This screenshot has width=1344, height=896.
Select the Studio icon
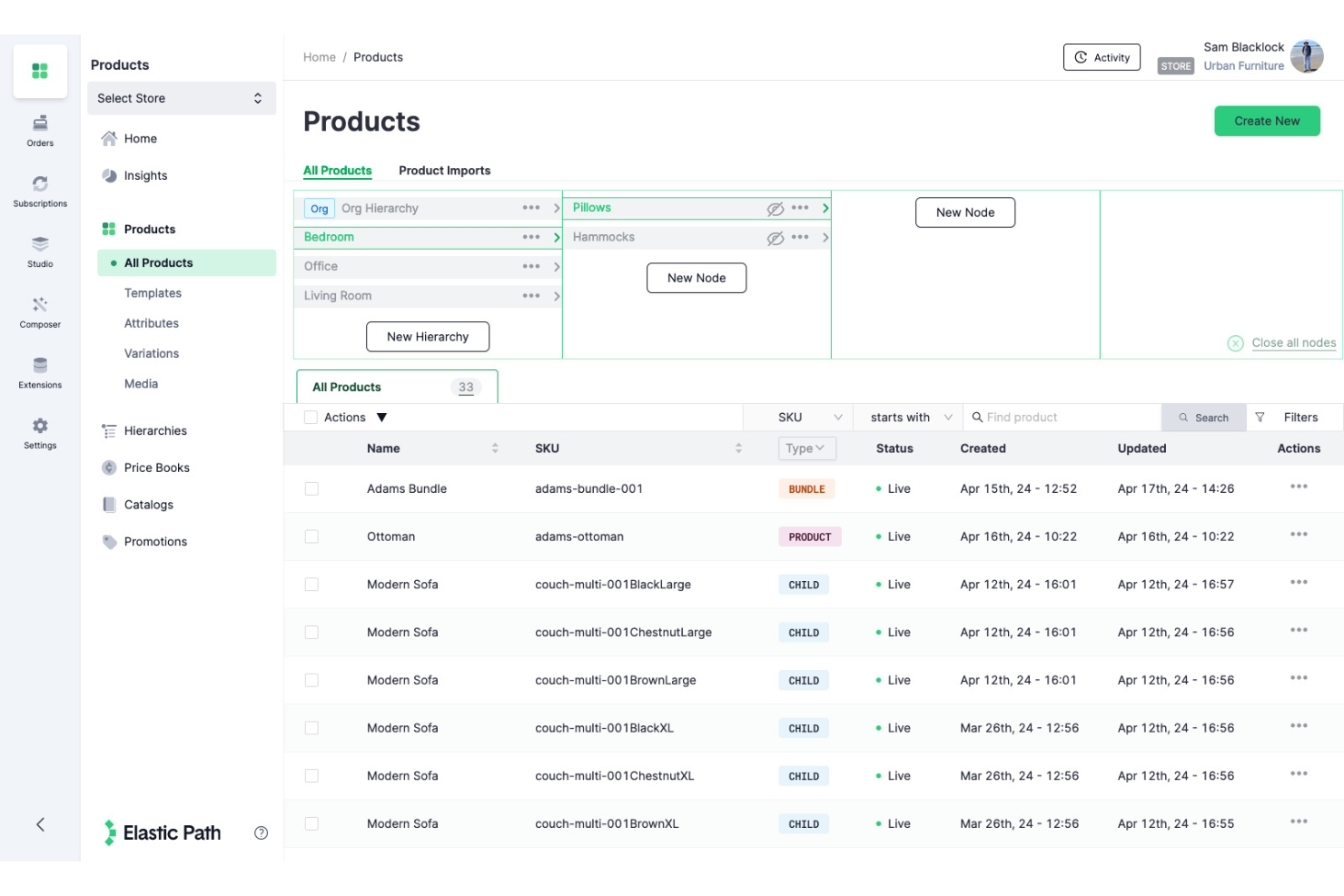coord(40,245)
